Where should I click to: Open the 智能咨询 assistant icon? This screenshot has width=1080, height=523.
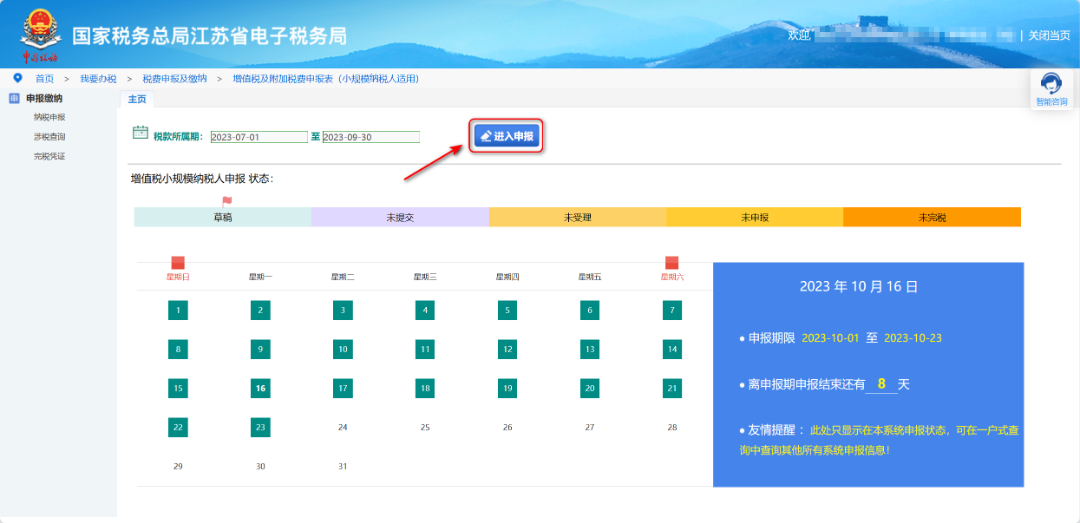pos(1051,90)
